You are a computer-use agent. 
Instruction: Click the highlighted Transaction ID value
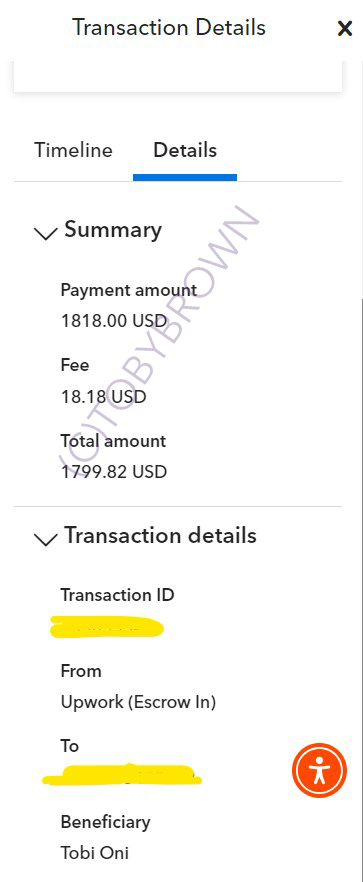click(106, 627)
